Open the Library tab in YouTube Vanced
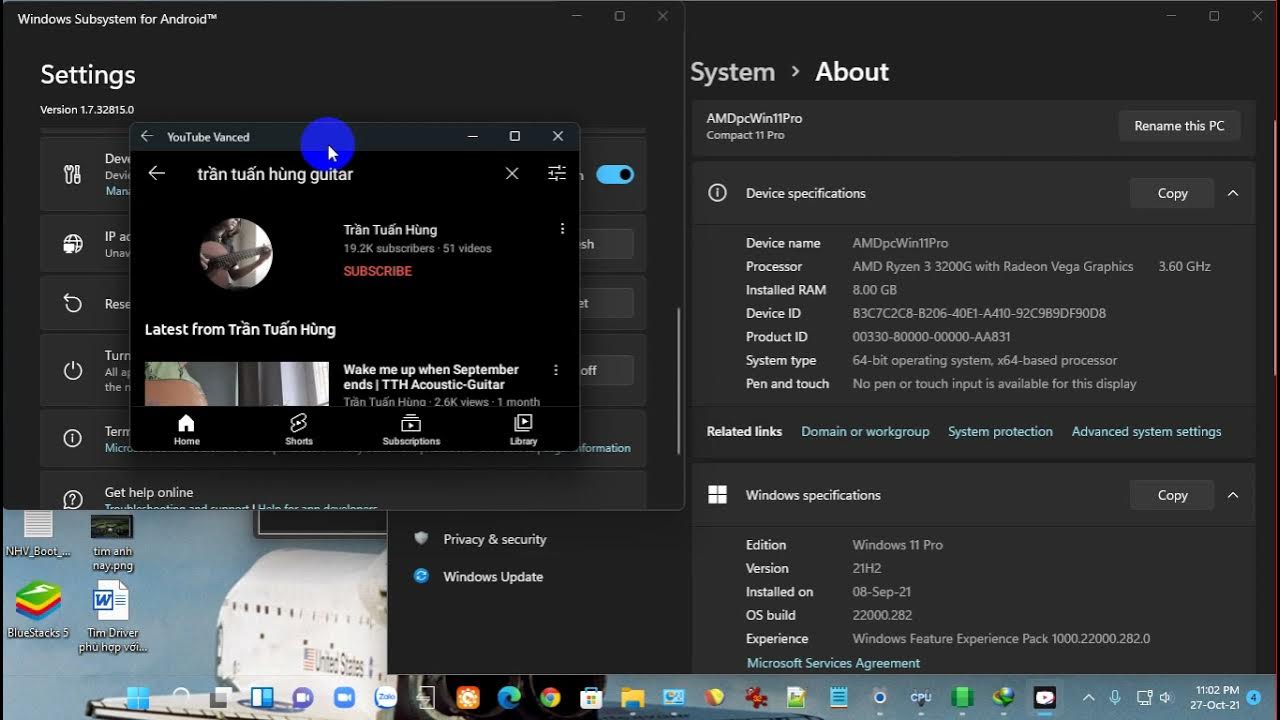 [x=523, y=429]
